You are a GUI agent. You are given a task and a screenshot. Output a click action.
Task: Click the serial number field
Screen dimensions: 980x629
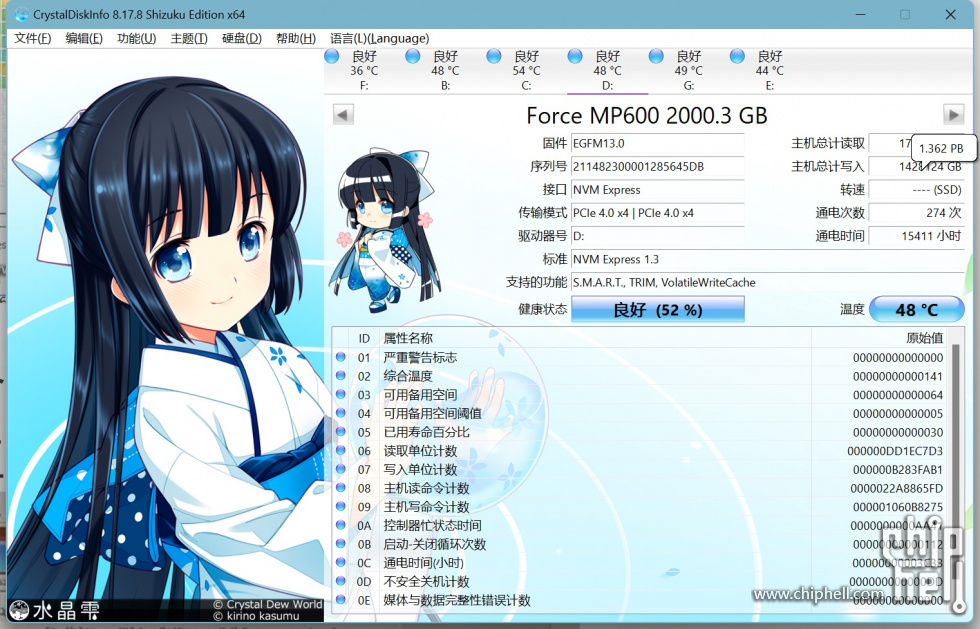658,166
